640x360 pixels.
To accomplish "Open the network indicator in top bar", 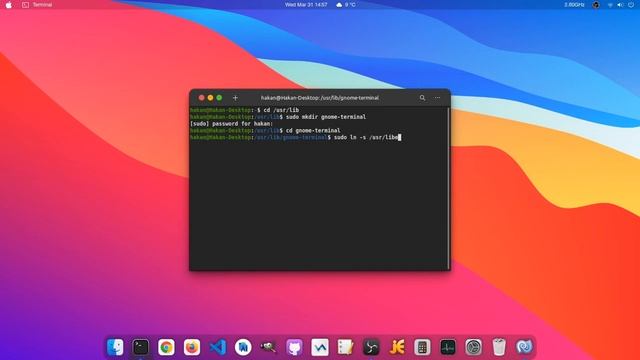I will [x=610, y=5].
